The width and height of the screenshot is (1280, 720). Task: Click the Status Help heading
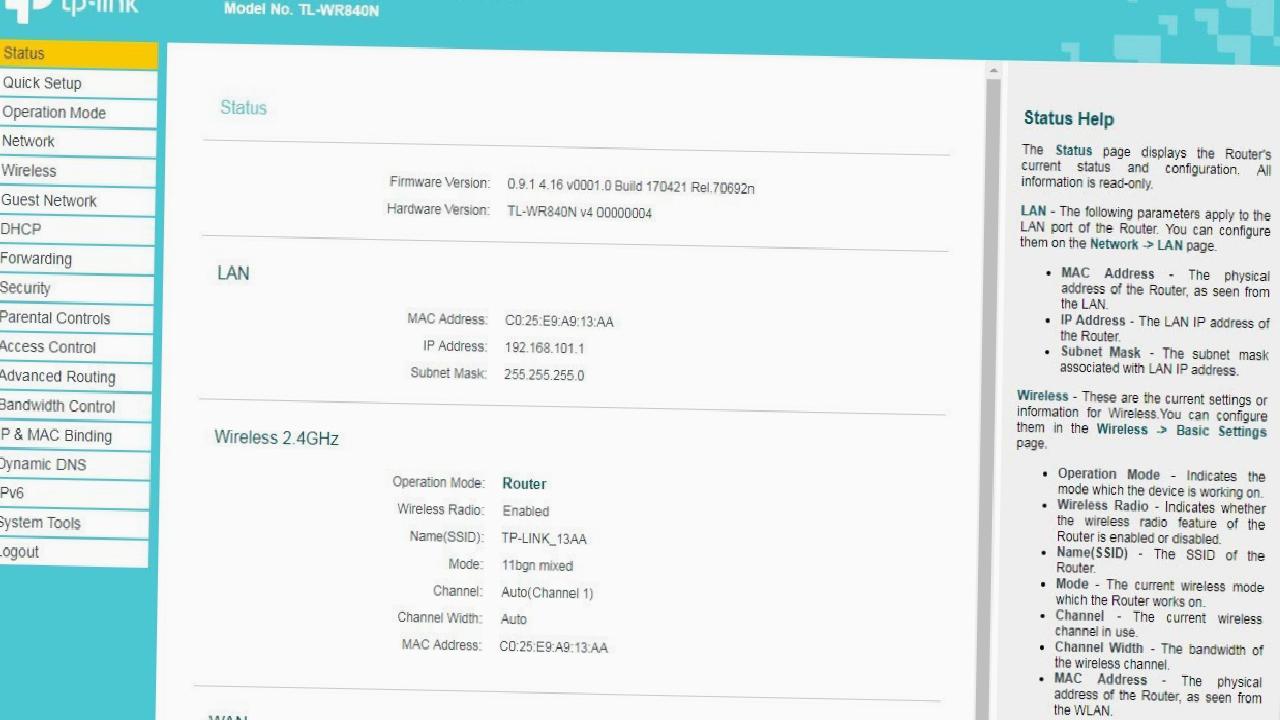coord(1069,119)
